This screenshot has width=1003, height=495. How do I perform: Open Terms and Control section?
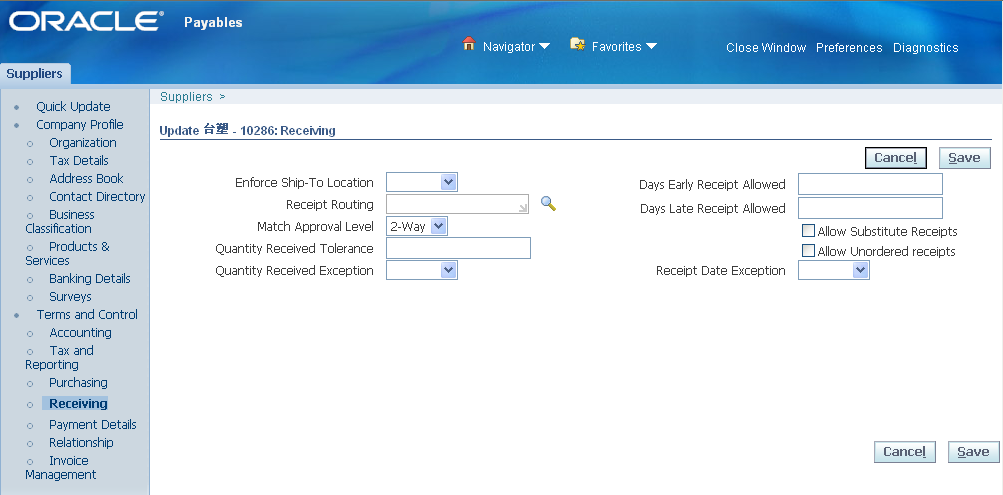point(87,315)
